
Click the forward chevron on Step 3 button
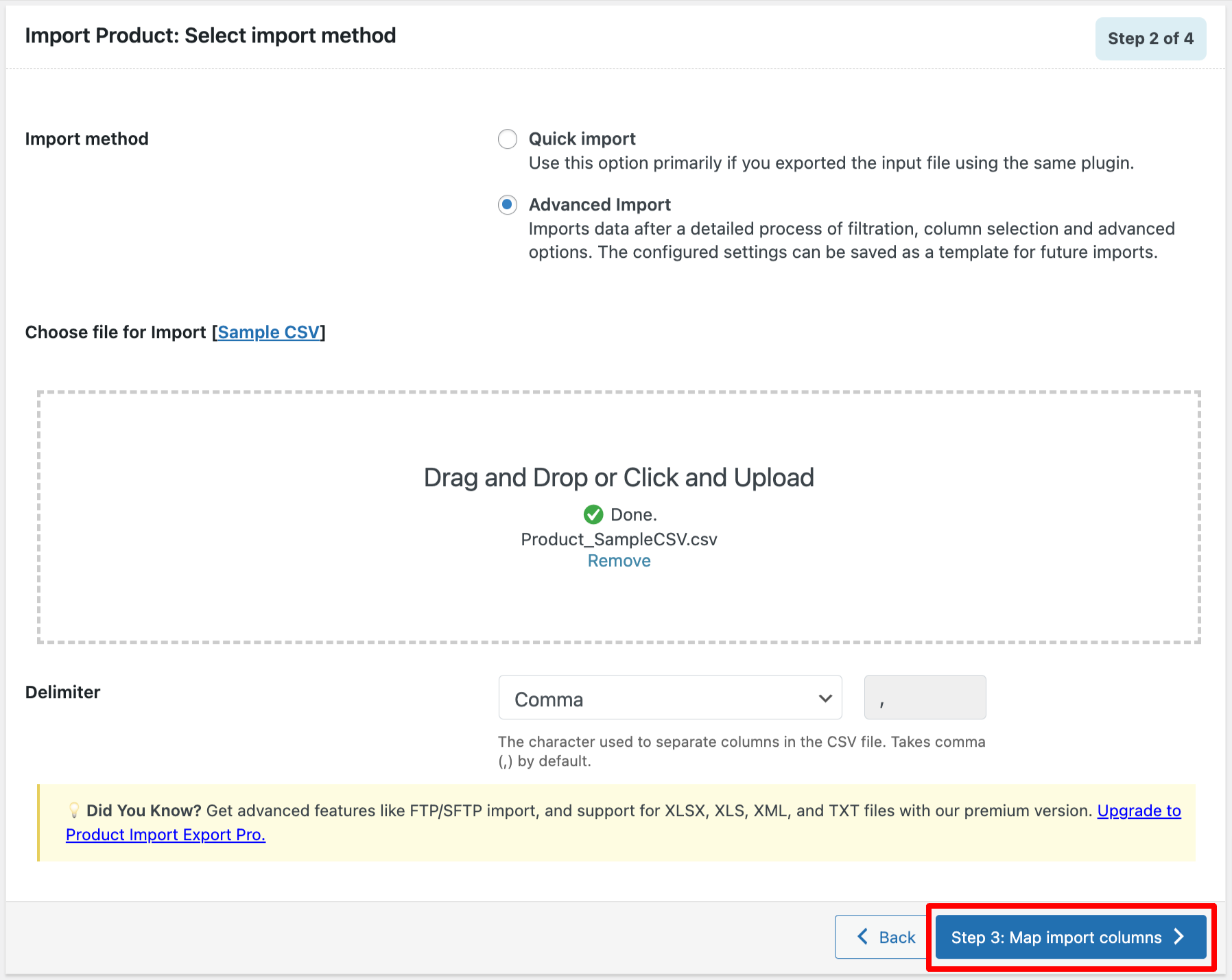1178,937
